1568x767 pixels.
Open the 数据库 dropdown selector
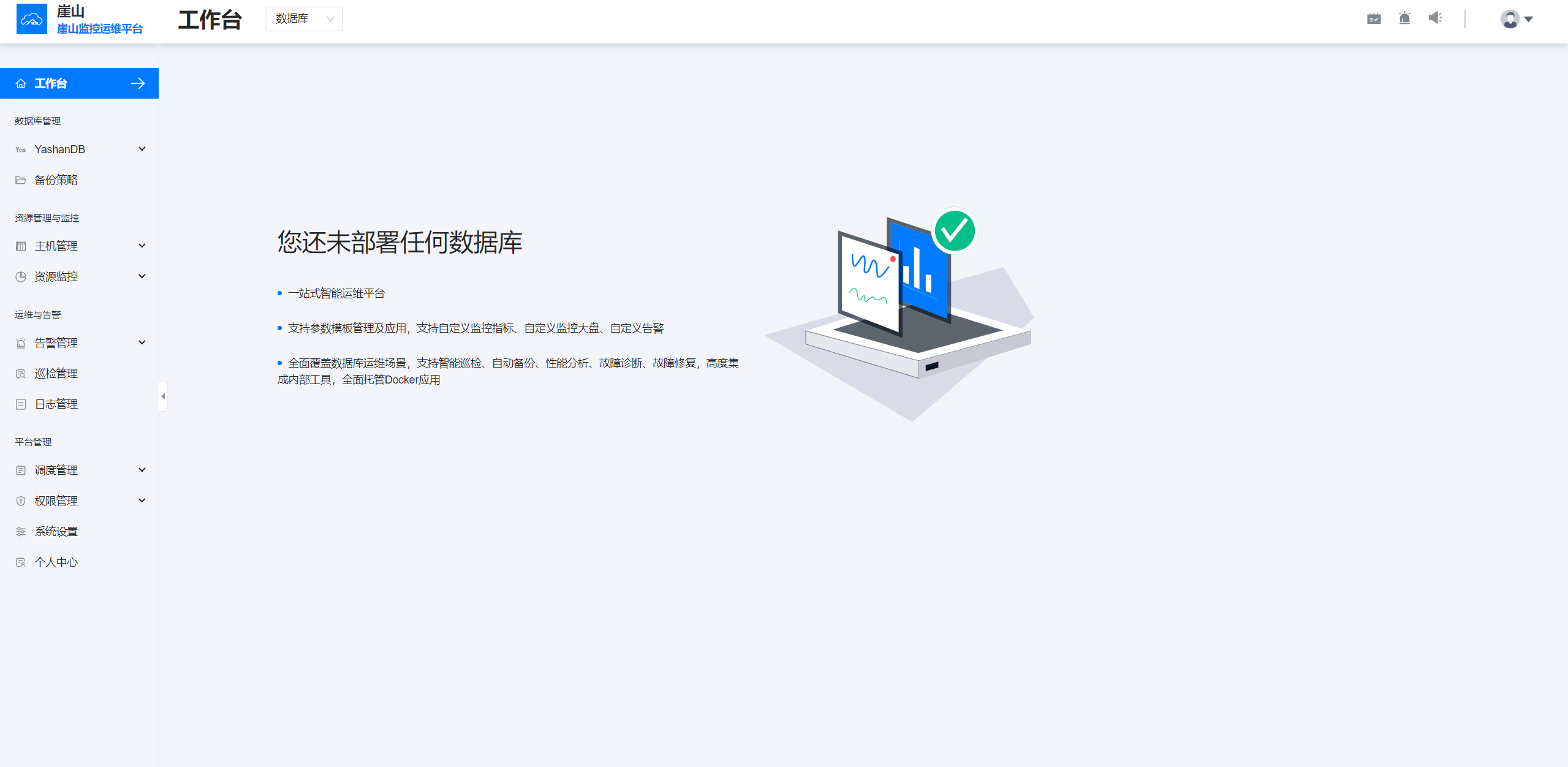point(304,19)
